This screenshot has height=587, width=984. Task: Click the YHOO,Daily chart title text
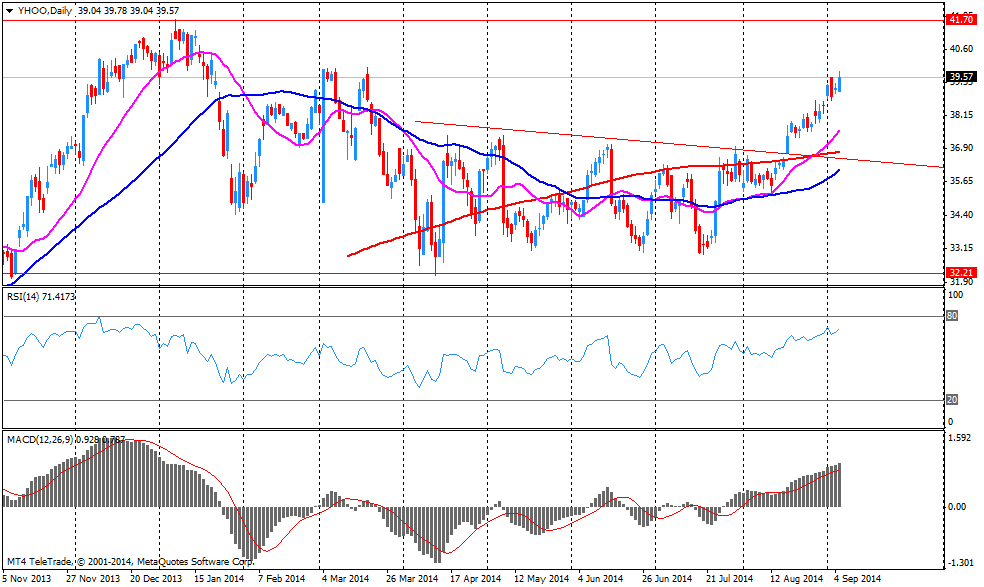[44, 11]
